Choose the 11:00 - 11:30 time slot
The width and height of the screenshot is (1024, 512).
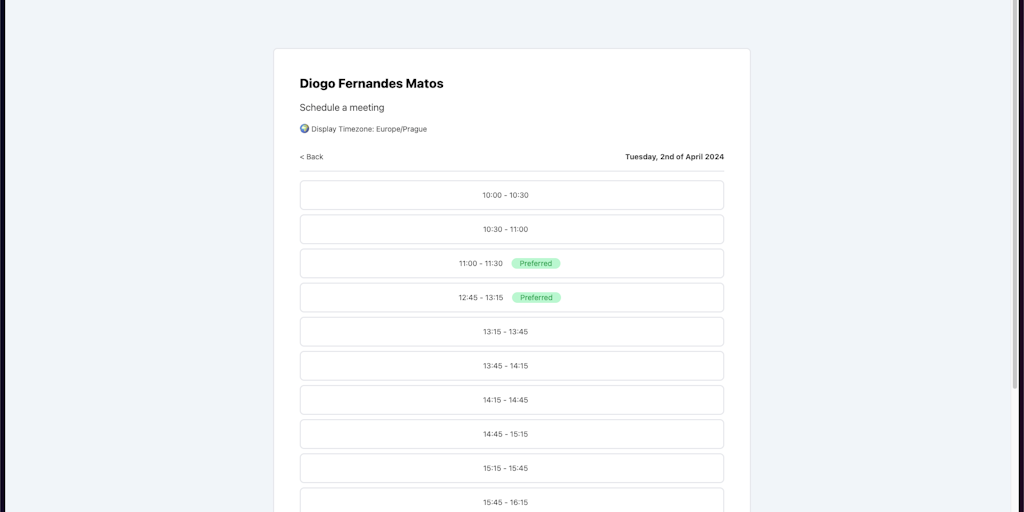481,264
